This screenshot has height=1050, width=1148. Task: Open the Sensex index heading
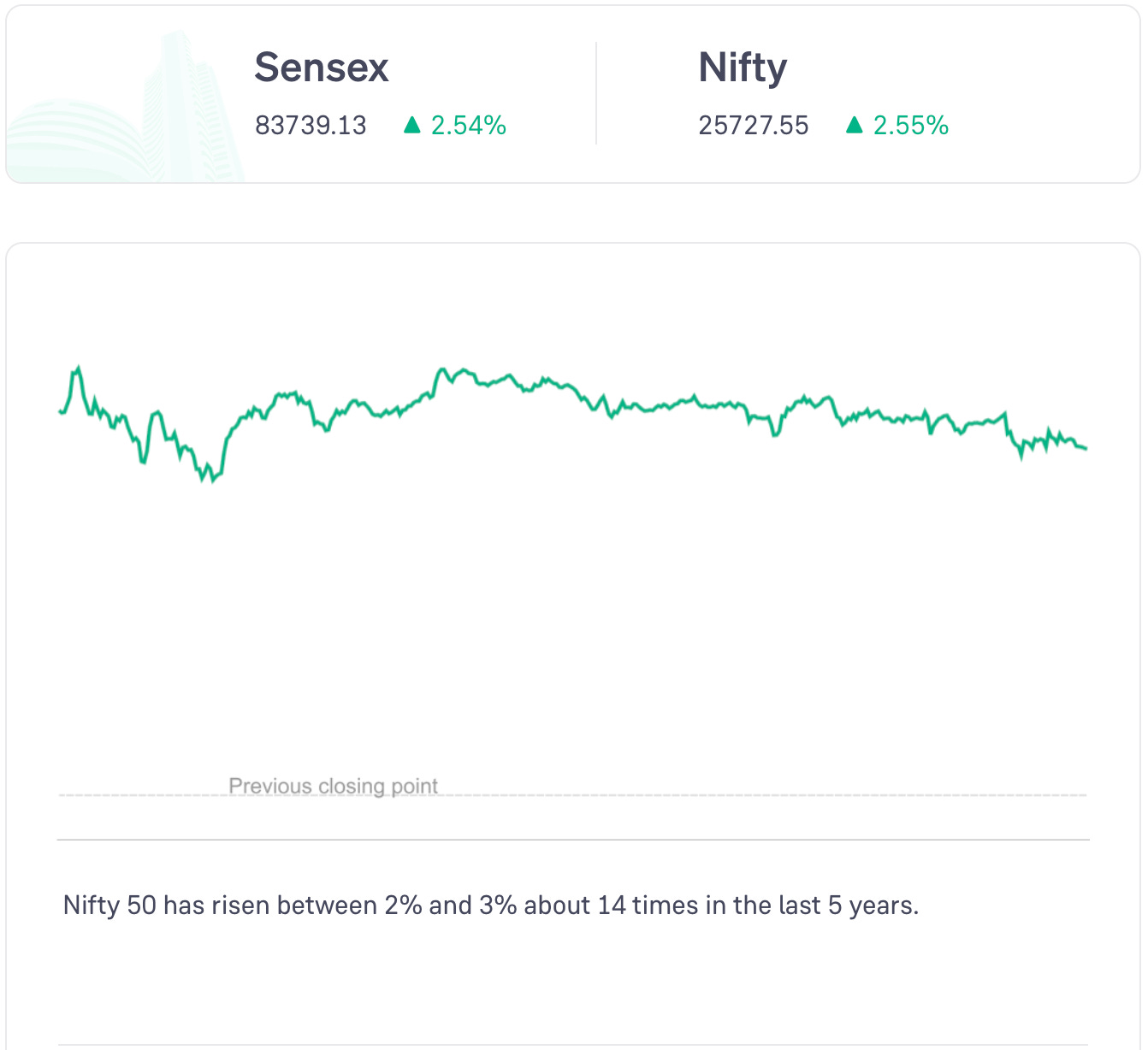point(322,68)
